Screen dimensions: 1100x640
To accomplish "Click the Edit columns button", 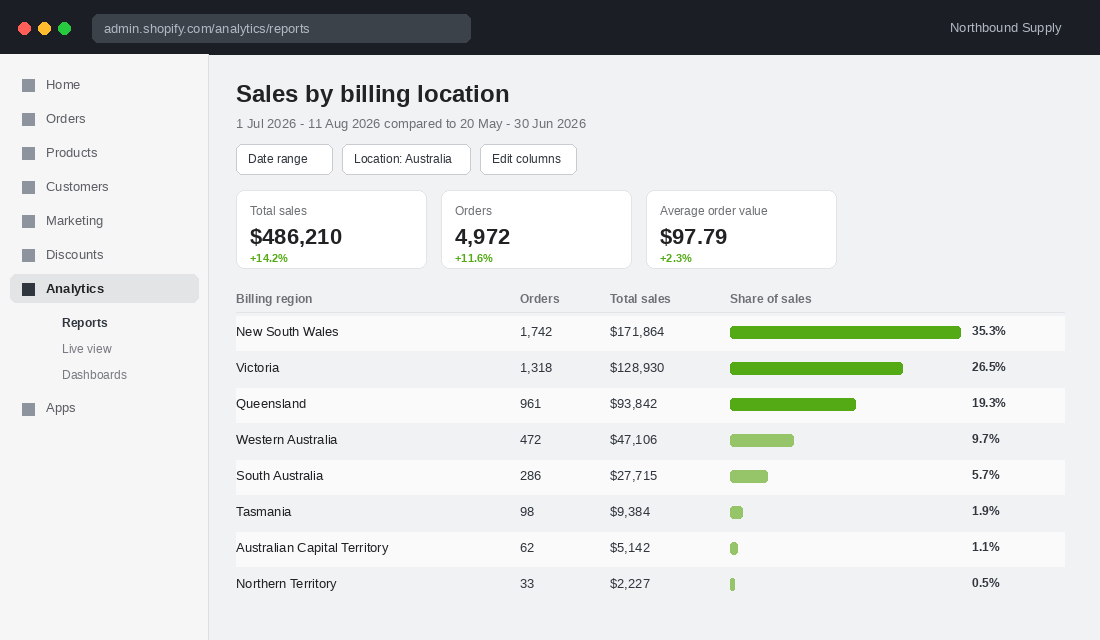I will [x=528, y=159].
